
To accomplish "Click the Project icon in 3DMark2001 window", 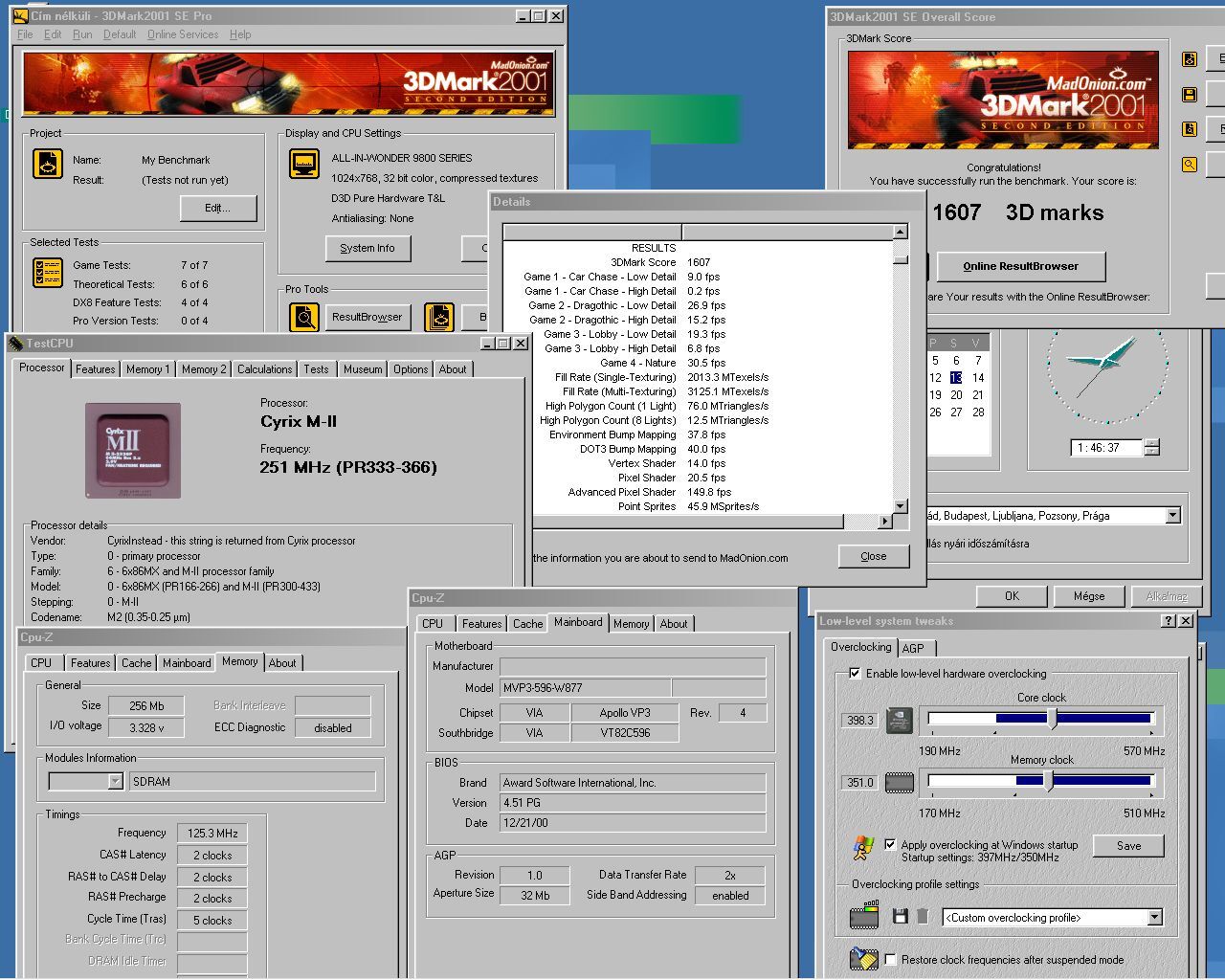I will click(x=48, y=164).
